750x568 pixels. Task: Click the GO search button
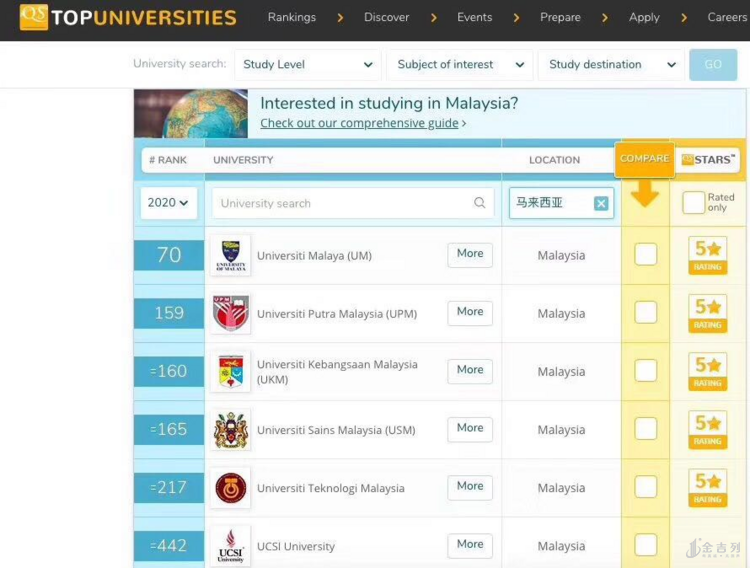(713, 65)
